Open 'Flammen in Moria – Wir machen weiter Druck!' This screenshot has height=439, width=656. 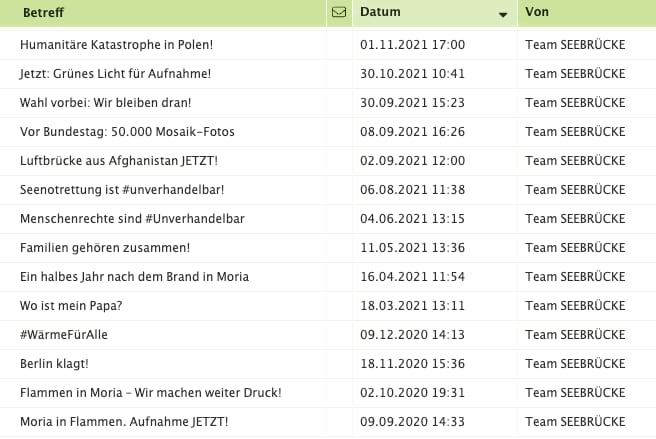click(150, 393)
